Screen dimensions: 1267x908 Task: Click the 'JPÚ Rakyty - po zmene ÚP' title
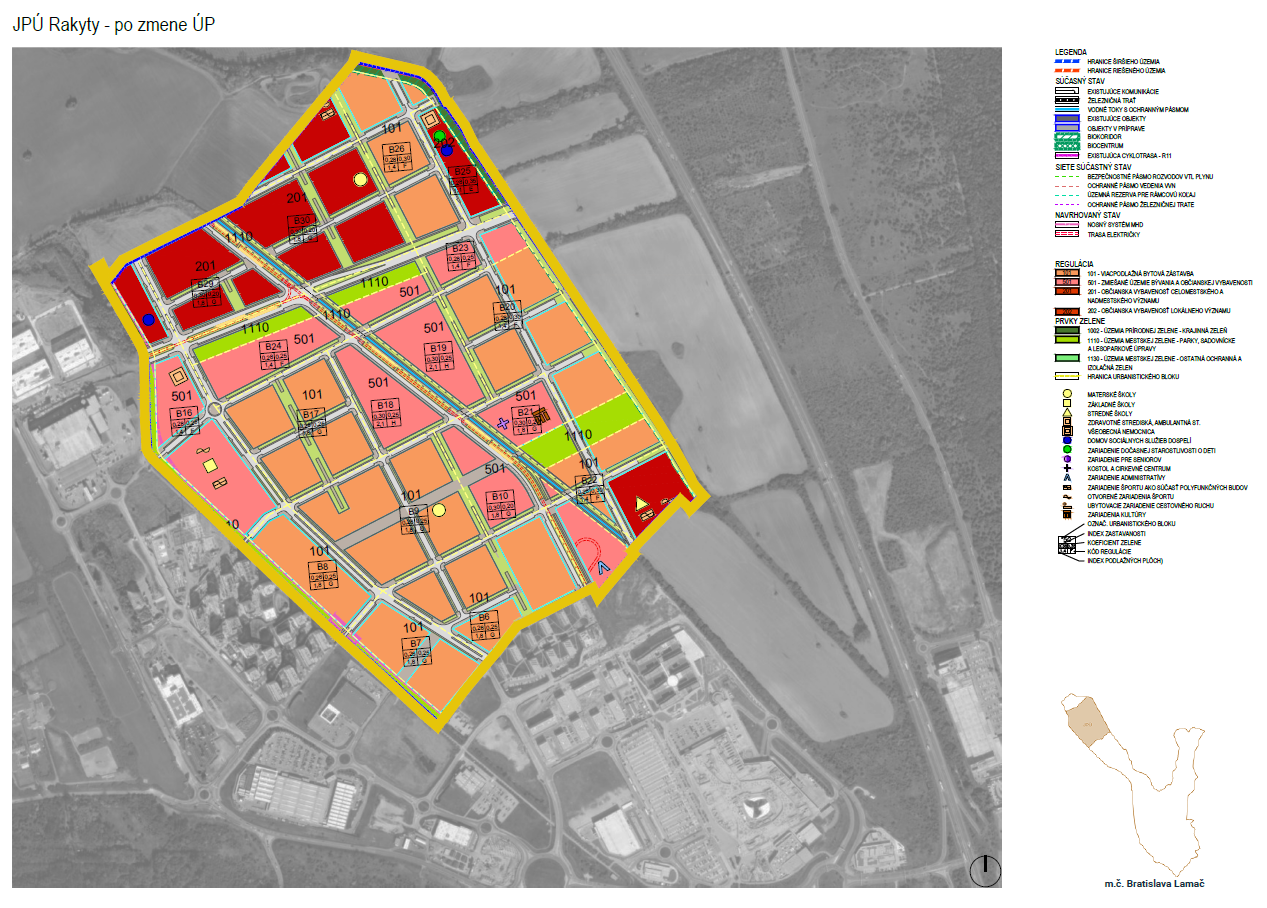114,25
